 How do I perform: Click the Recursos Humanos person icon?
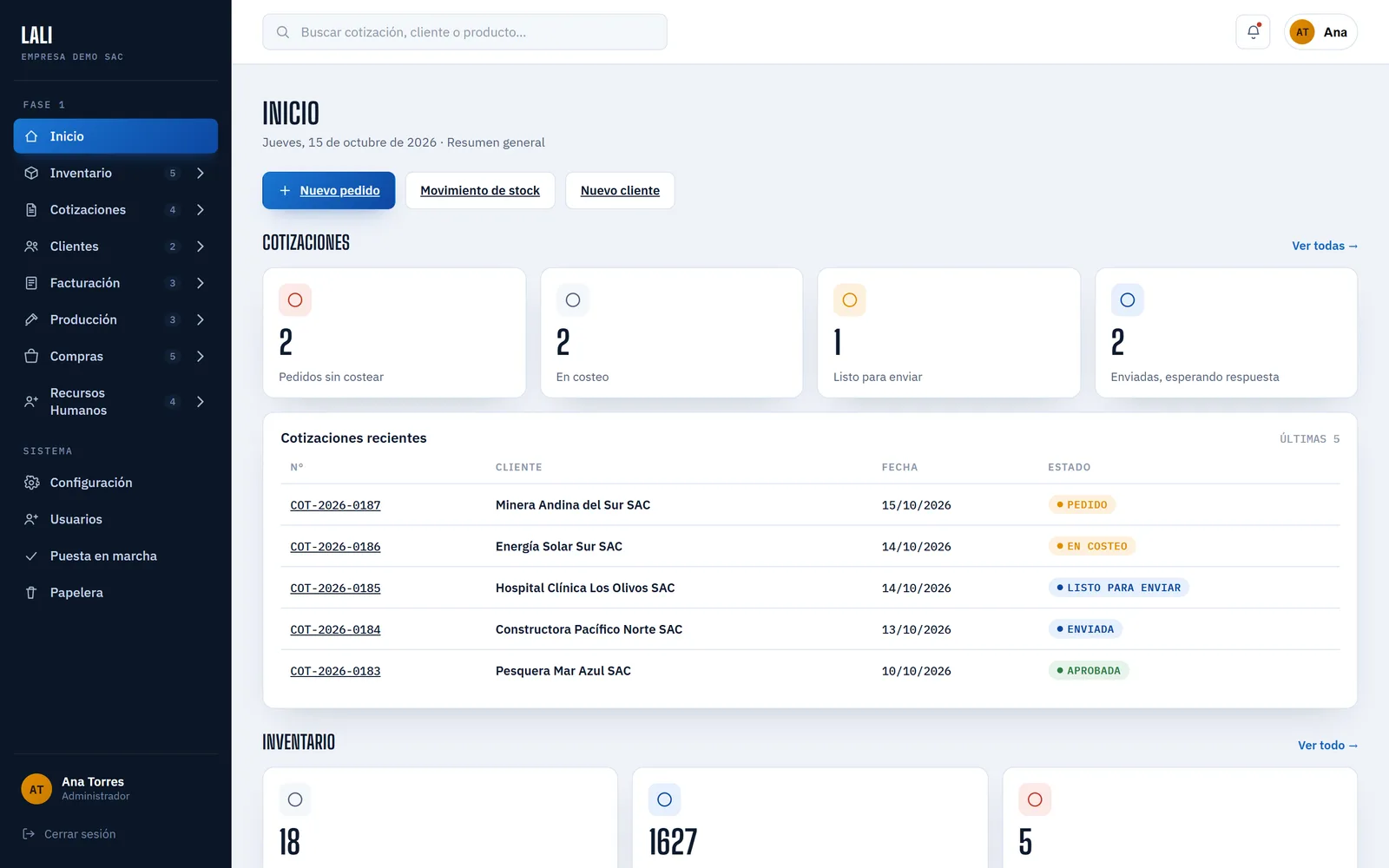31,401
